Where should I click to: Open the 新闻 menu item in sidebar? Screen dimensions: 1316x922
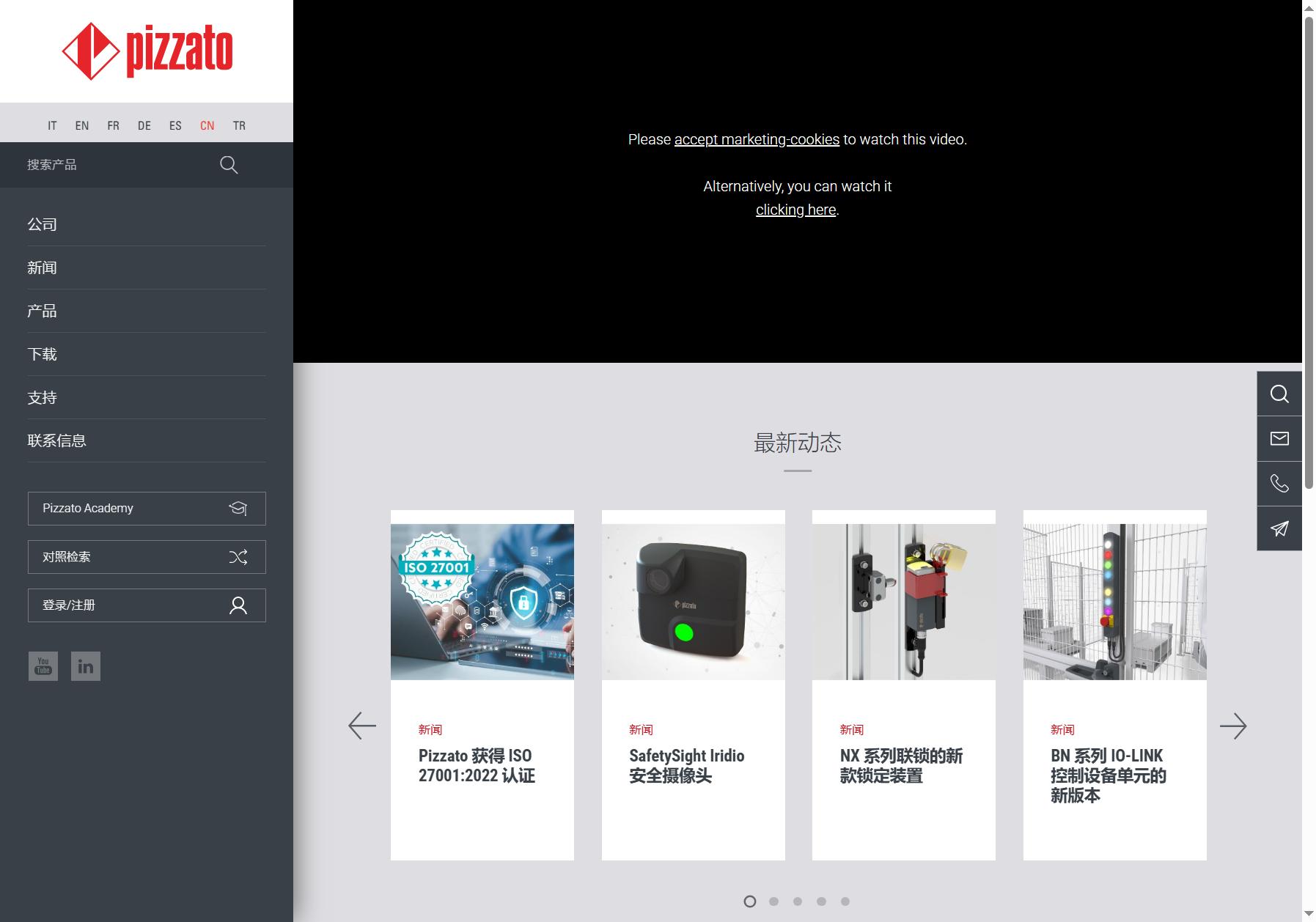point(147,268)
